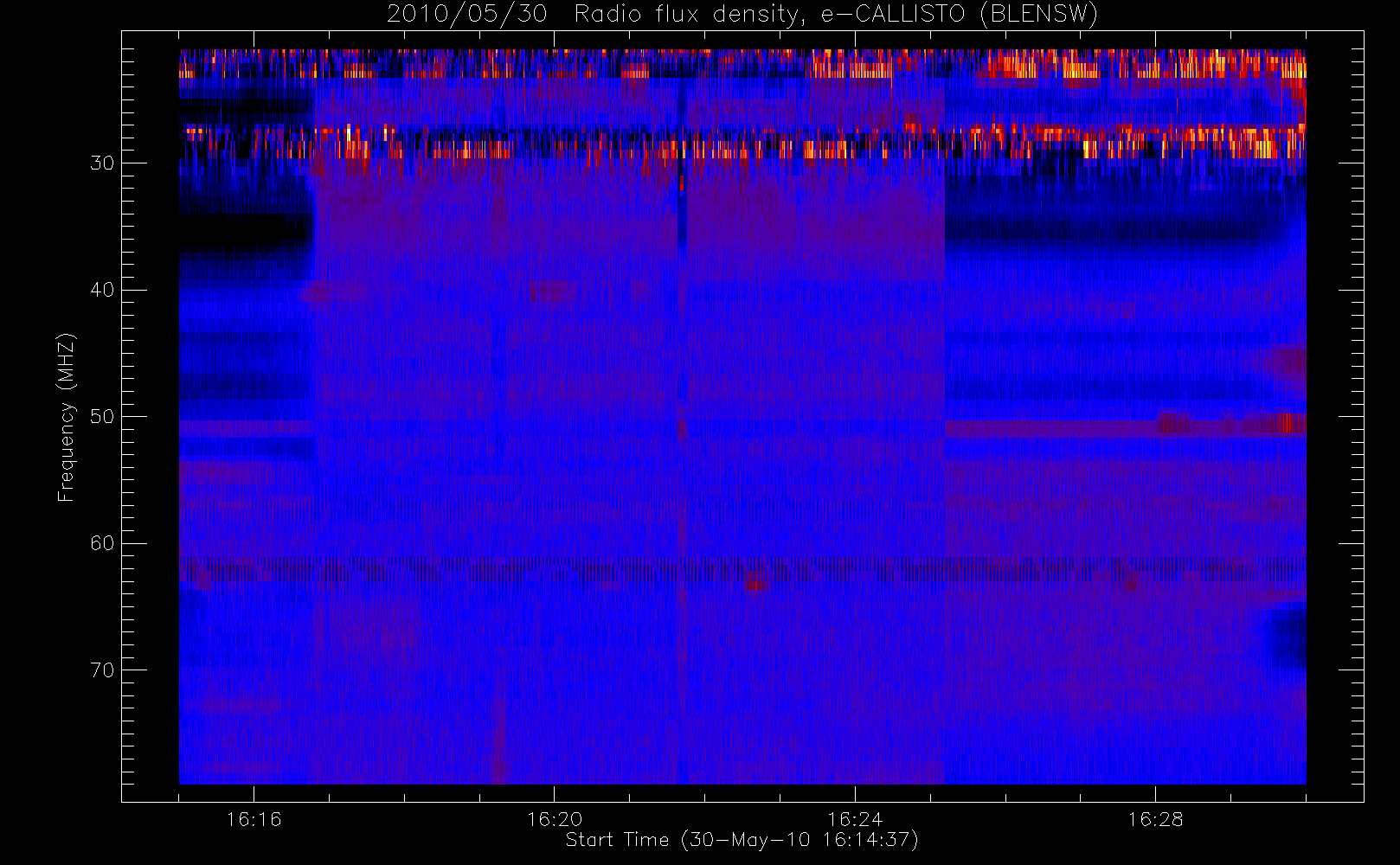Click the plot title "Radio flux density, e-CALLISTO (BLENSW)"

coord(836,15)
